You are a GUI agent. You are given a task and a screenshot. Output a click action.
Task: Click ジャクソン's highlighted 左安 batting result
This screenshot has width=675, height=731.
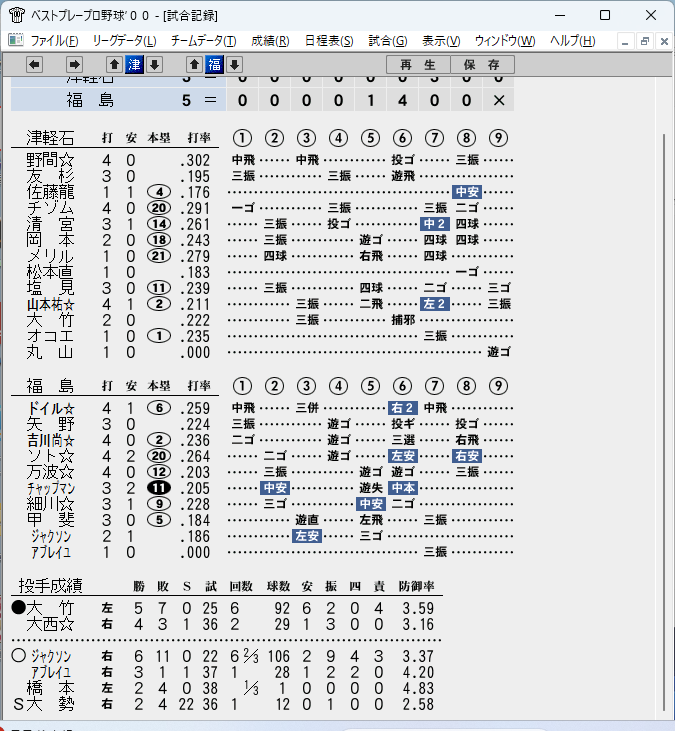tap(307, 536)
